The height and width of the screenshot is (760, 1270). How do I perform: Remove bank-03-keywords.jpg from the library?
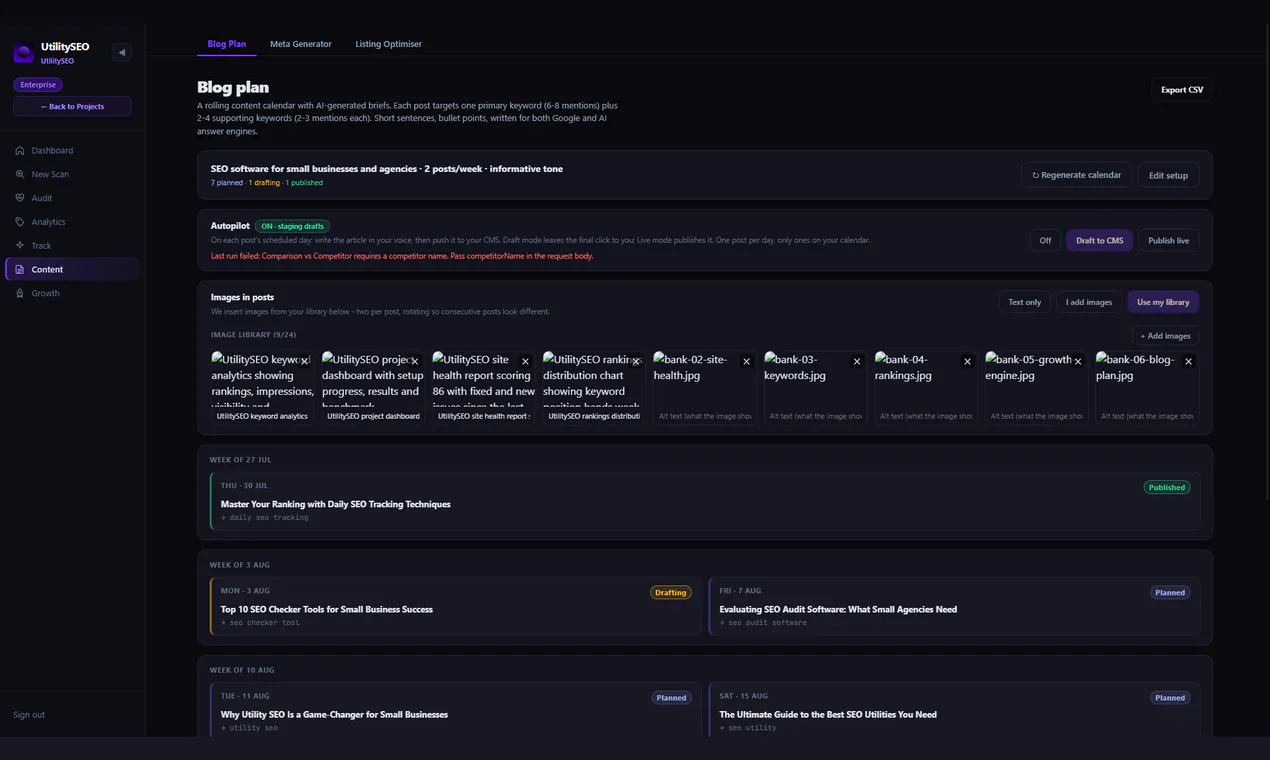pyautogui.click(x=857, y=361)
